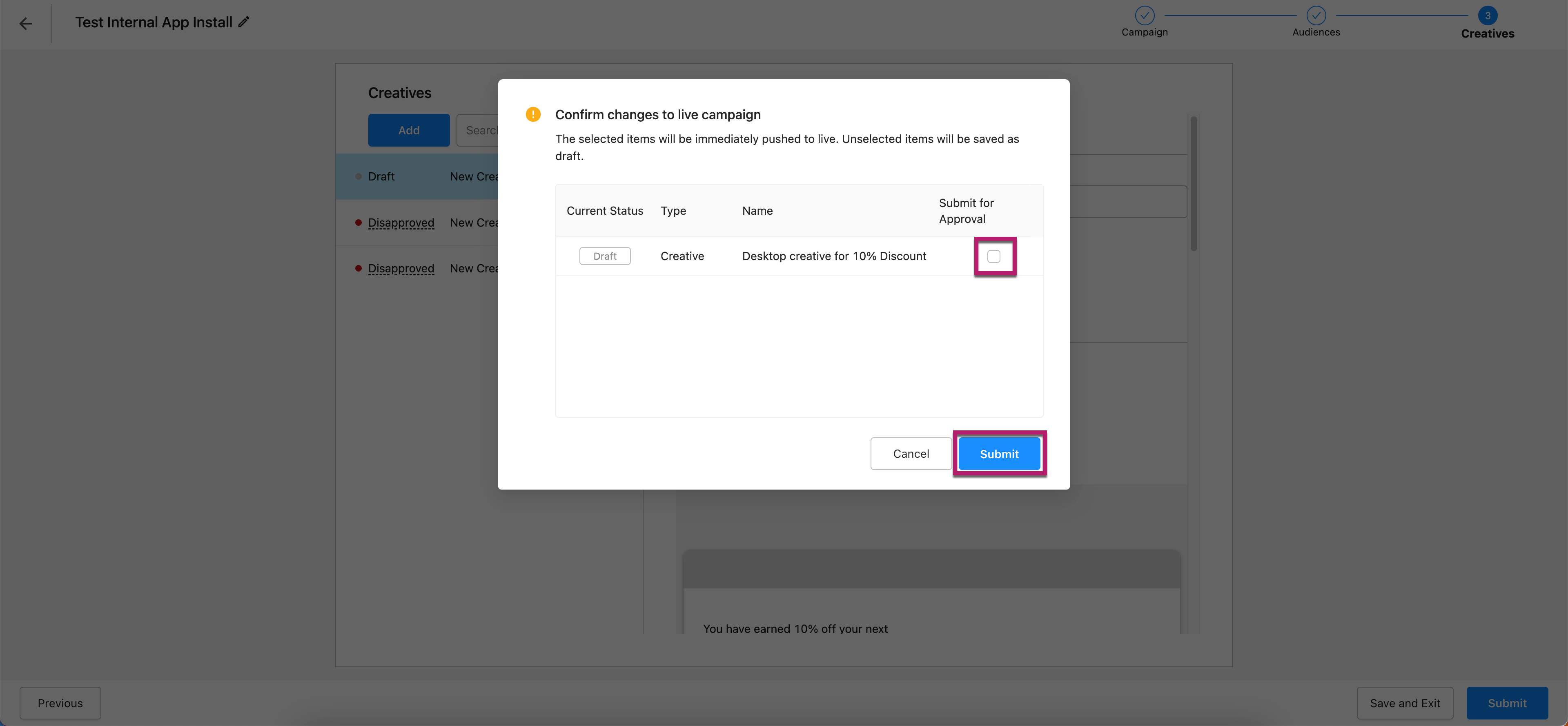This screenshot has width=1568, height=726.
Task: Click the Type column header
Action: click(673, 211)
